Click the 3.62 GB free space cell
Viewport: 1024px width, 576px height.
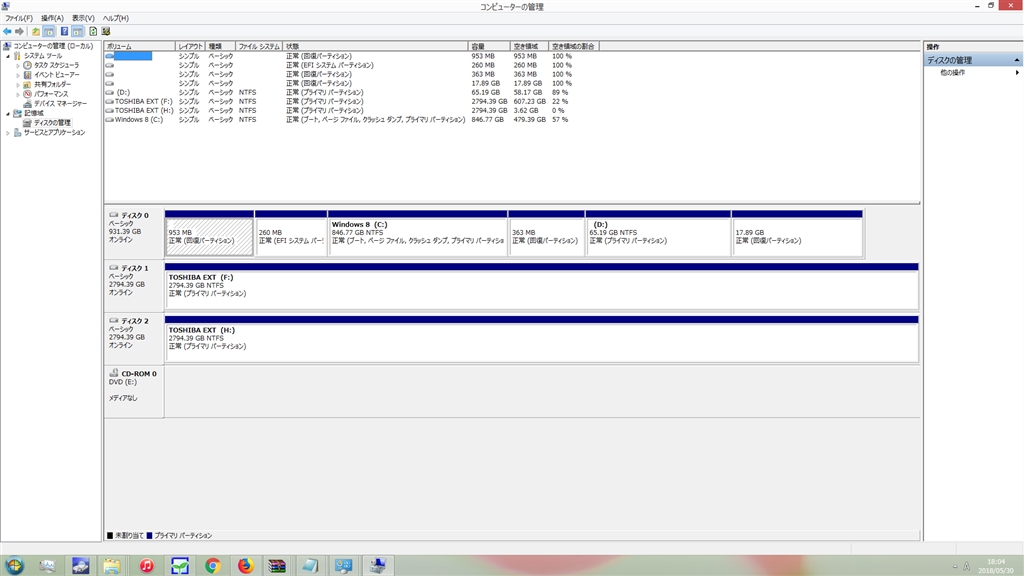point(526,110)
